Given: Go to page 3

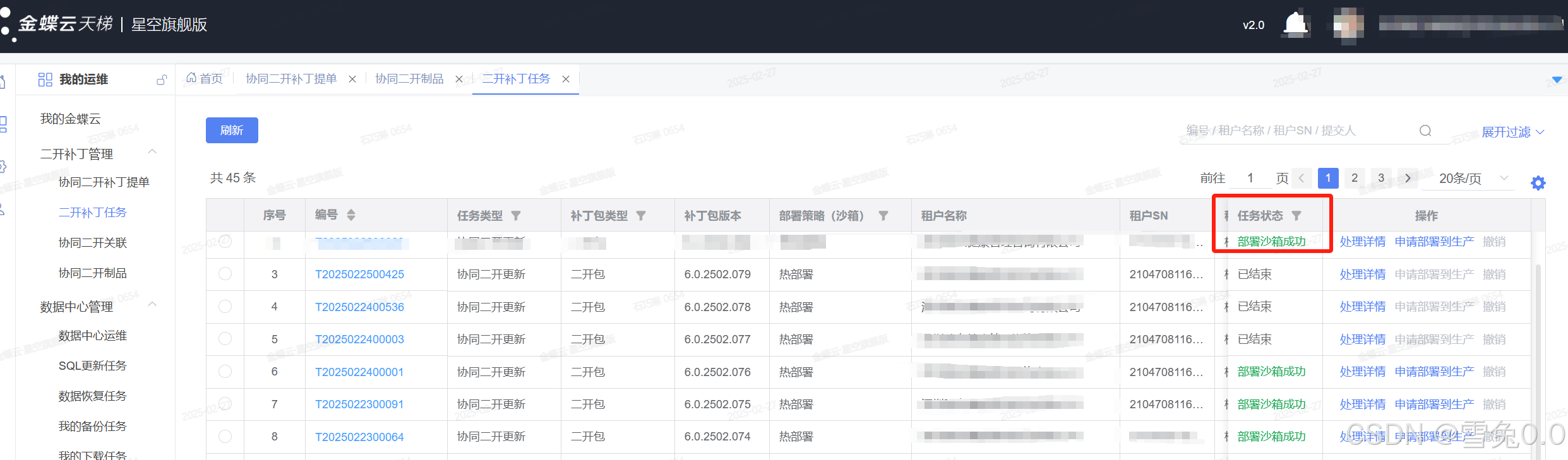Looking at the screenshot, I should pyautogui.click(x=1381, y=179).
